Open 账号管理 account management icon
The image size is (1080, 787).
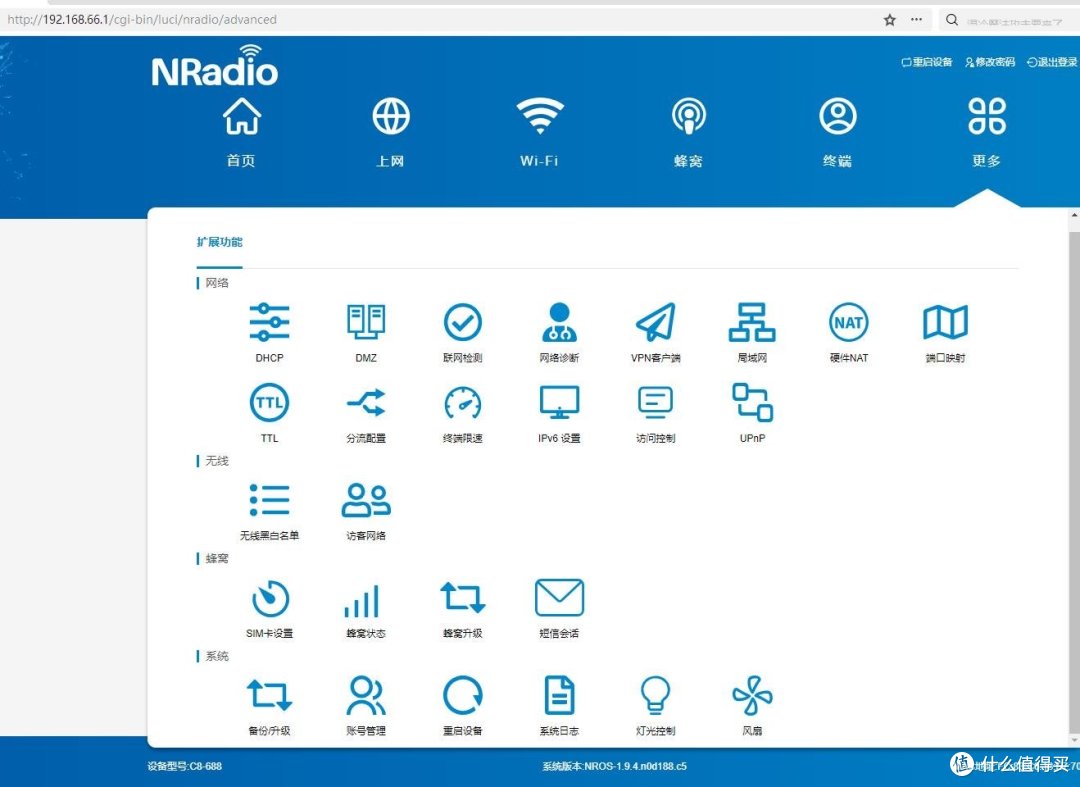(366, 695)
